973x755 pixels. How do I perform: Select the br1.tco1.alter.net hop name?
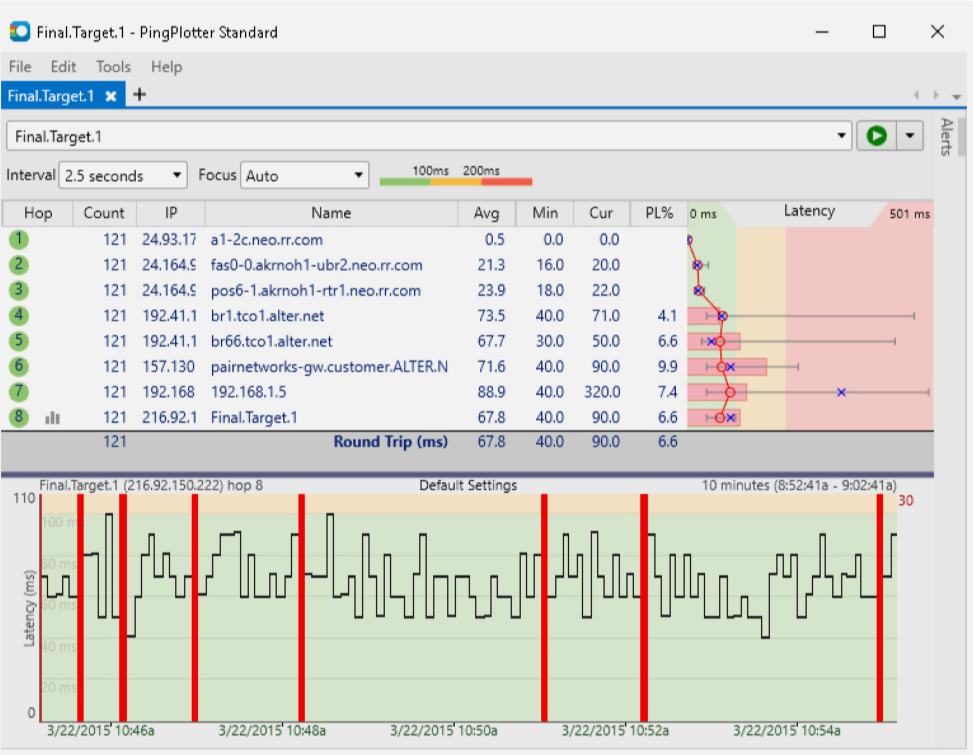tap(267, 316)
